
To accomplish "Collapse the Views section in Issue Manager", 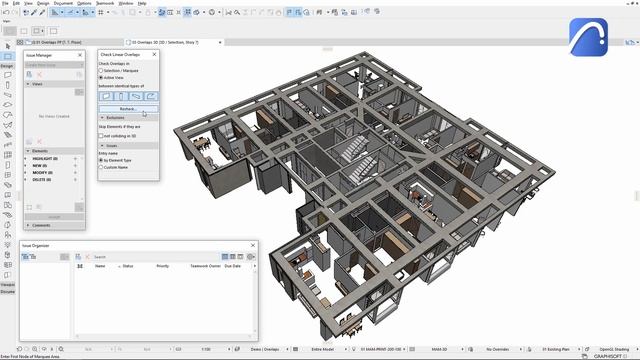I will (x=28, y=84).
